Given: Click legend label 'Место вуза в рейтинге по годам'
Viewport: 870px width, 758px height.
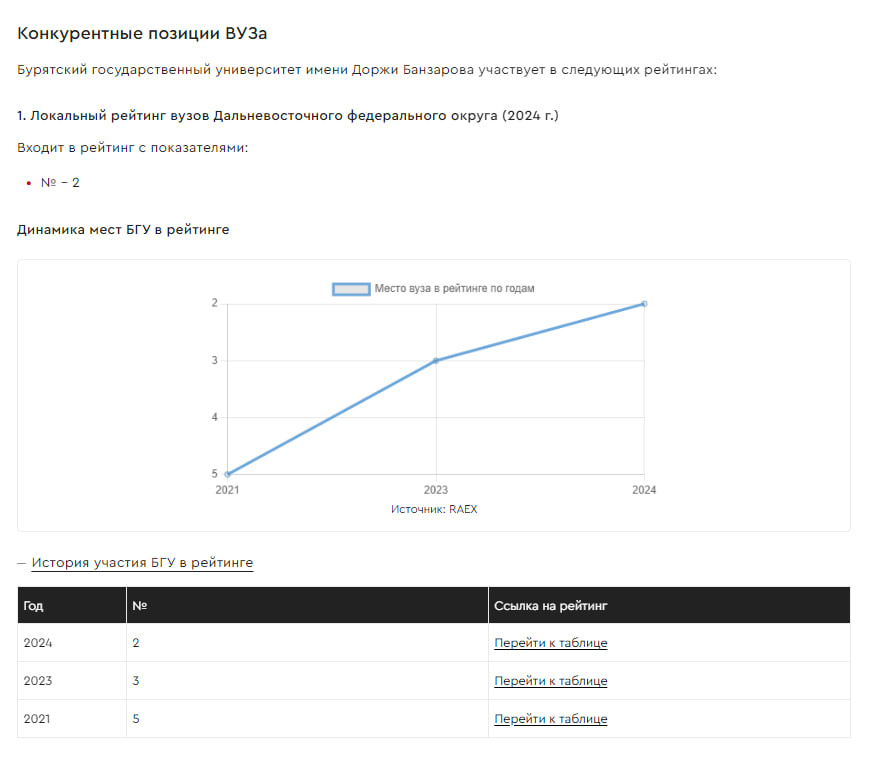Looking at the screenshot, I should pyautogui.click(x=454, y=289).
